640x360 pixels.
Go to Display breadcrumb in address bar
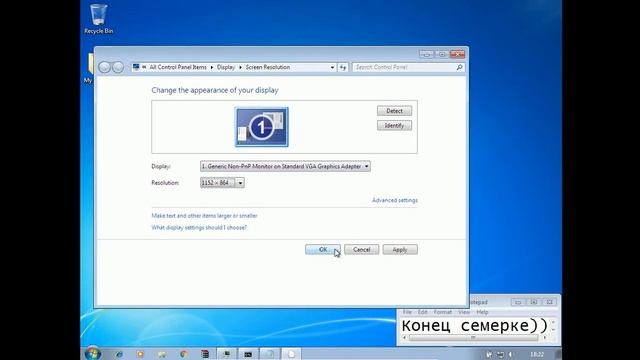226,67
